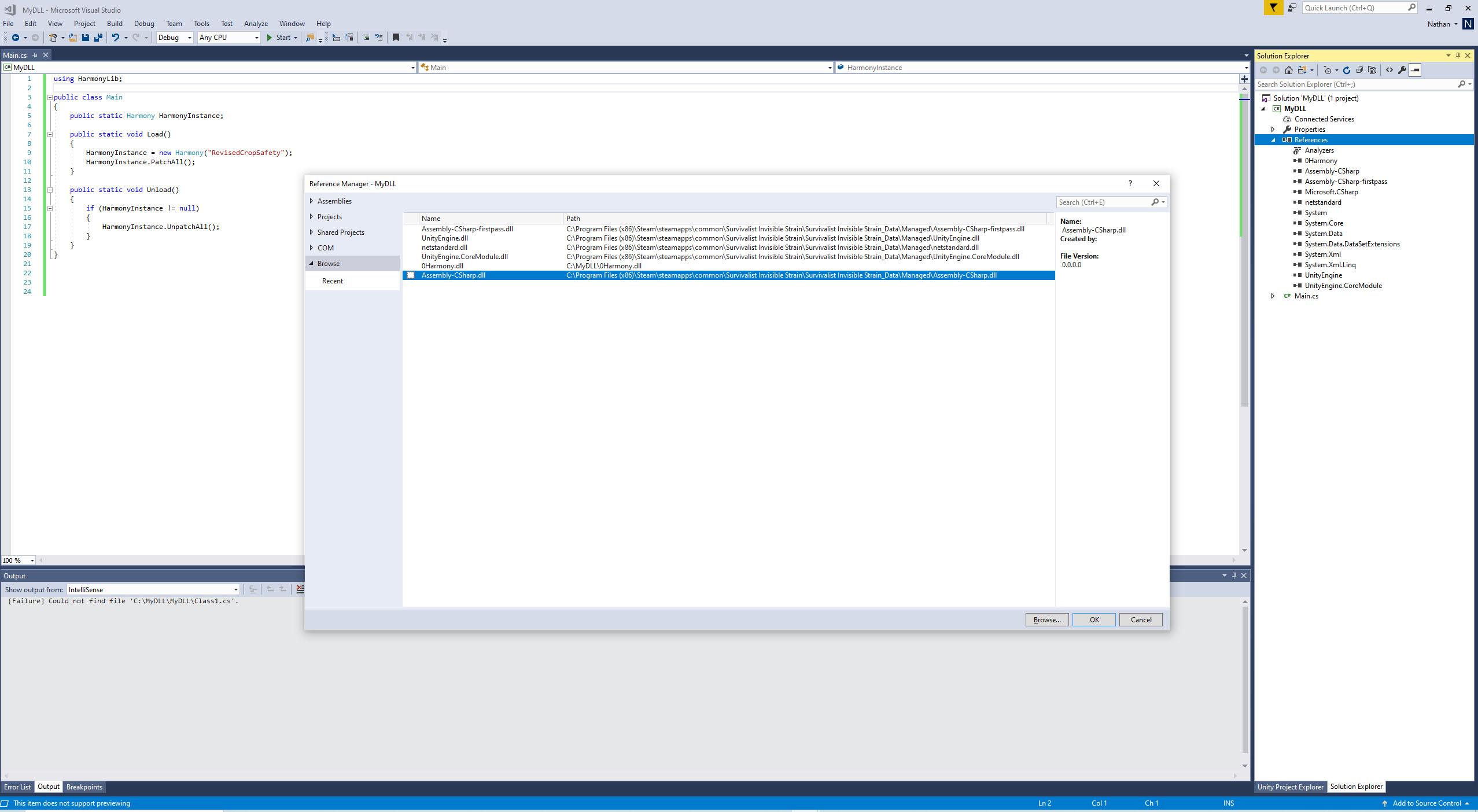The width and height of the screenshot is (1478, 812).
Task: Refresh Solution Explorer via refresh icon
Action: (1347, 70)
